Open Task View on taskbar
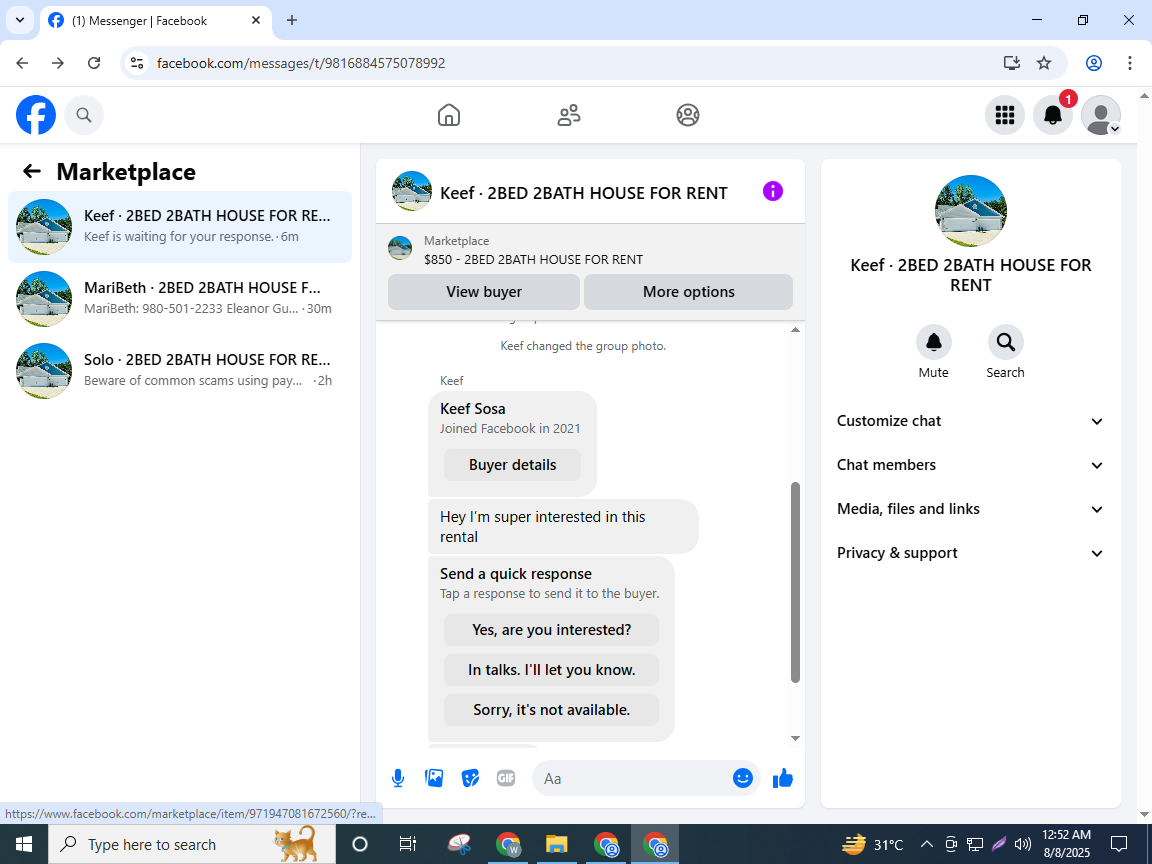 pyautogui.click(x=407, y=844)
